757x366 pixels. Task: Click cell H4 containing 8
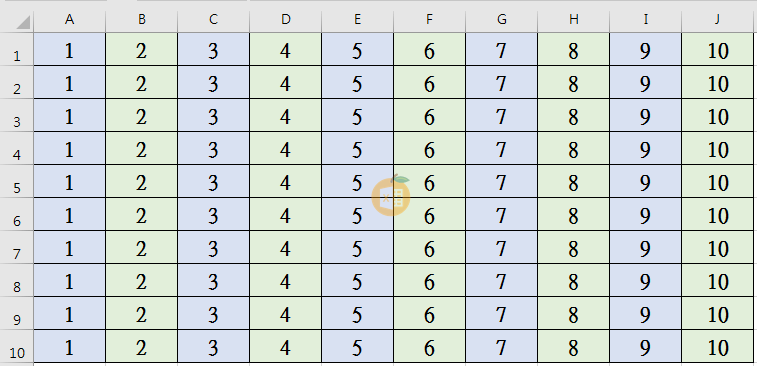click(x=574, y=148)
